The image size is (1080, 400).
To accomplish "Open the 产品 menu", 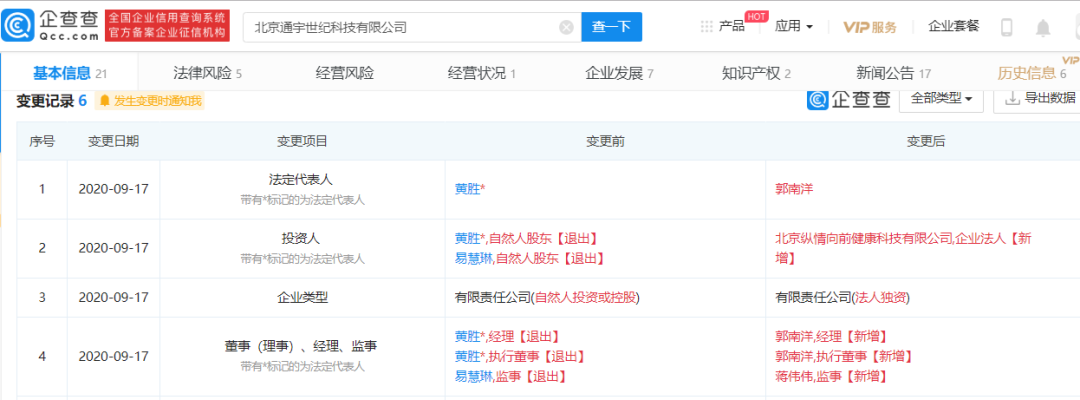I will pos(731,27).
